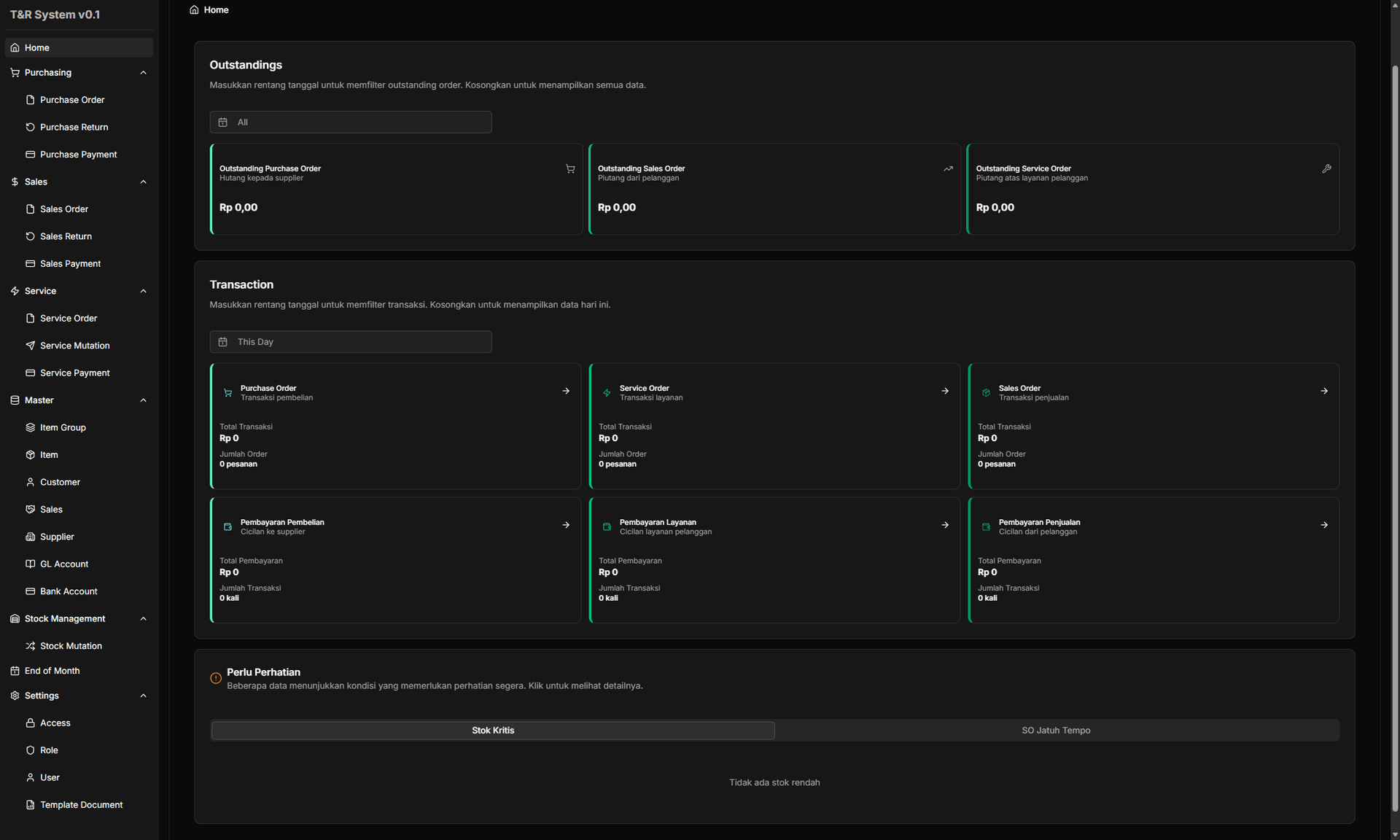
Task: Click the Home breadcrumb at the top
Action: 209,10
